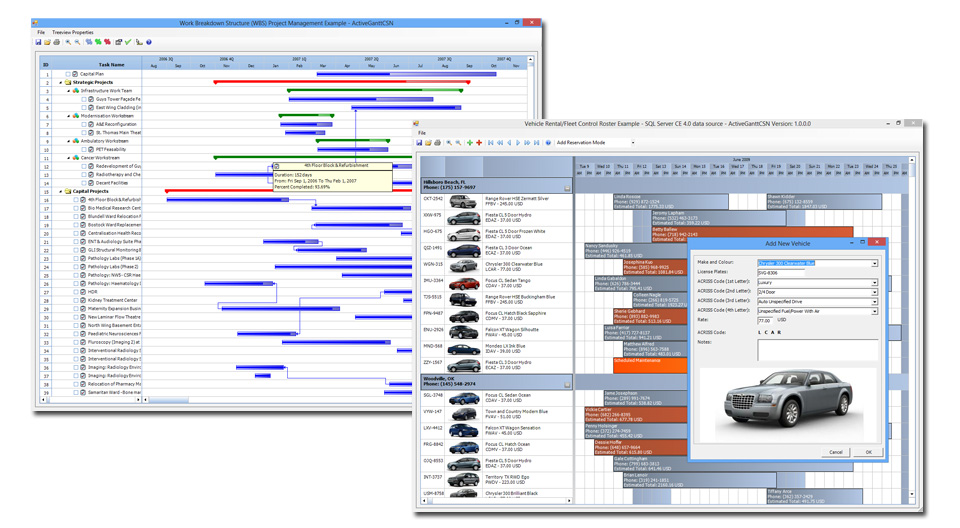This screenshot has height=528, width=960.
Task: Collapse the Strategic Projects tree node
Action: point(61,83)
